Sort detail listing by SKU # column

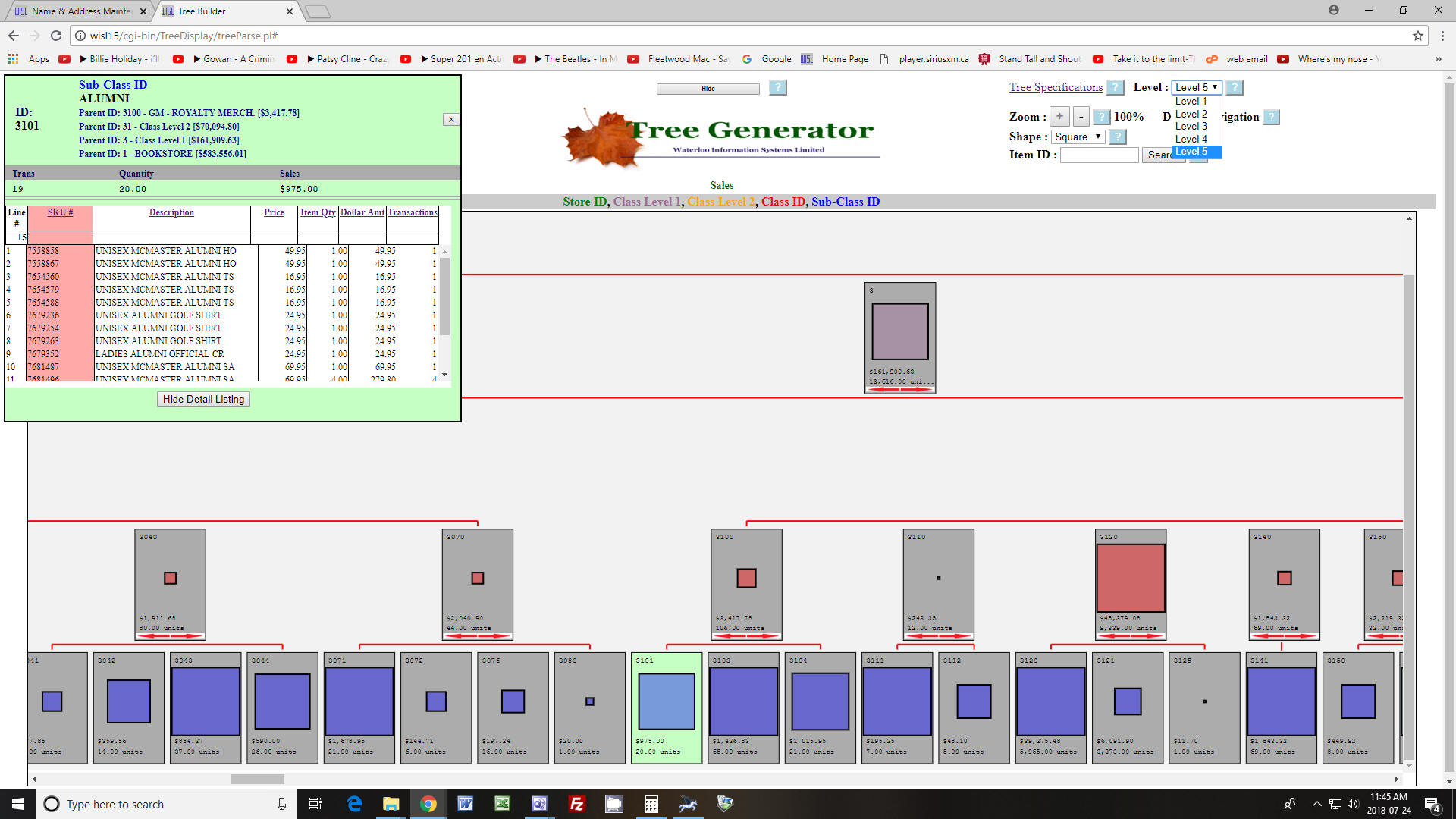[x=60, y=213]
